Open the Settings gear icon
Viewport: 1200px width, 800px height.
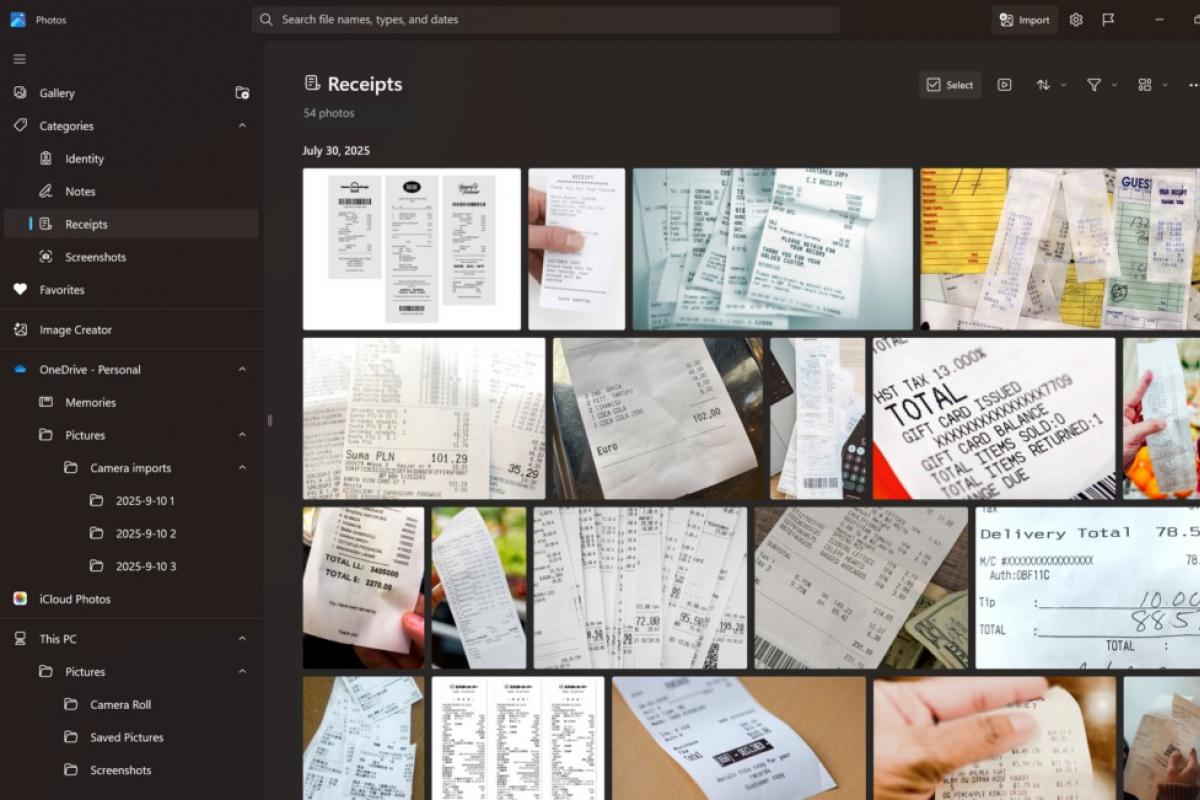tap(1076, 20)
